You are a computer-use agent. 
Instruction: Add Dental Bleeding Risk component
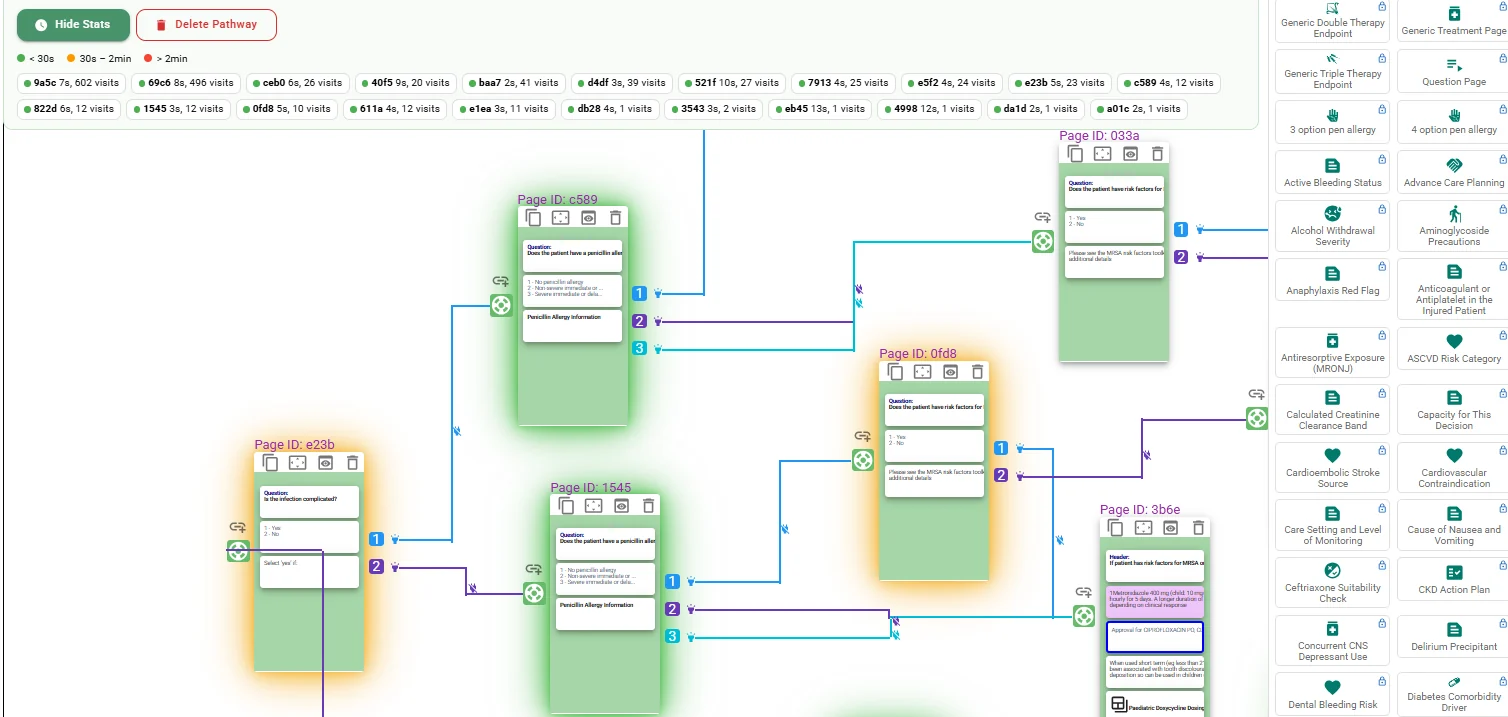(x=1332, y=693)
